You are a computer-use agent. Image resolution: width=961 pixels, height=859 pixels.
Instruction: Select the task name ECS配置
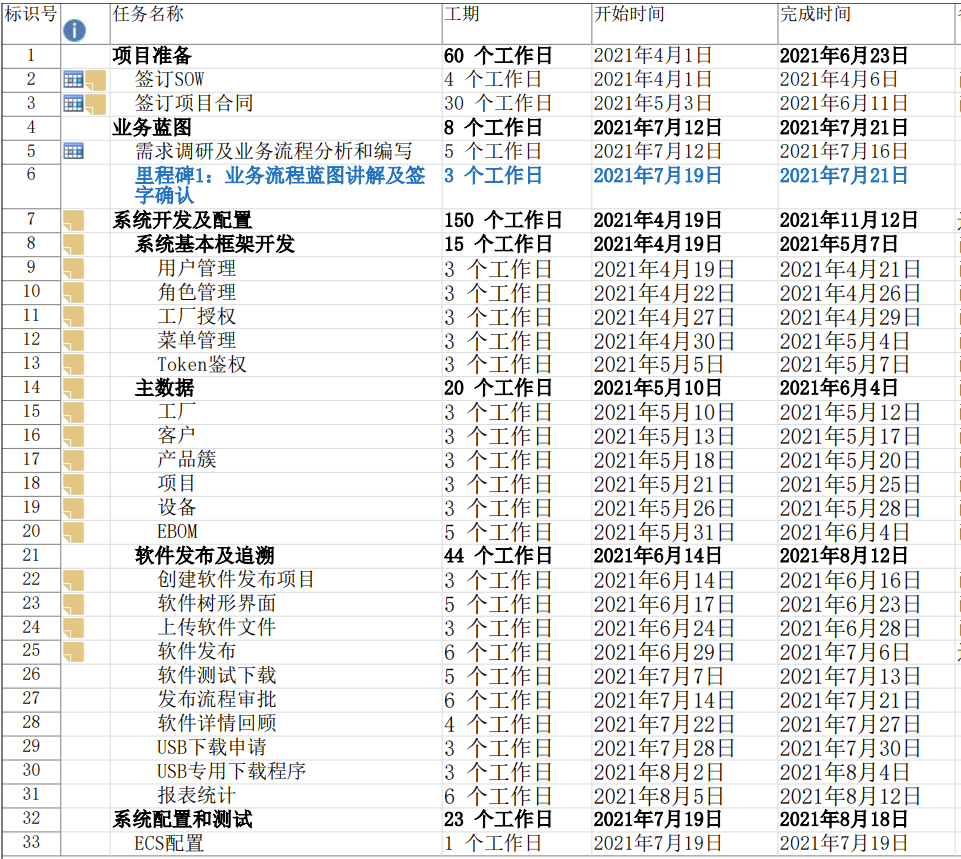click(x=169, y=843)
